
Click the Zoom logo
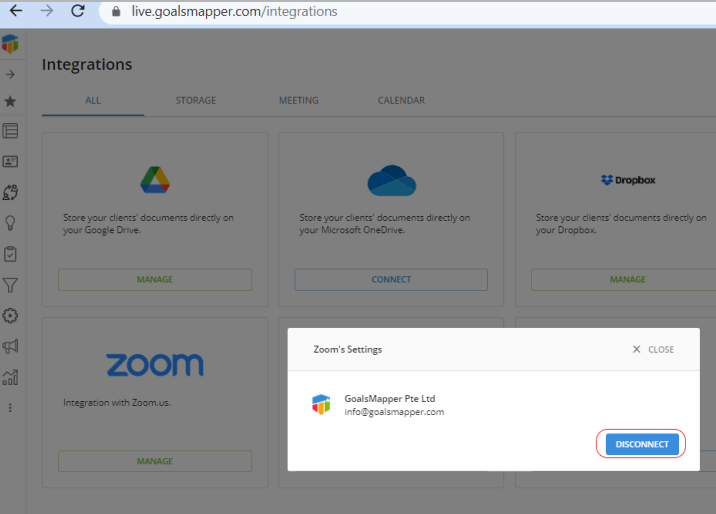(x=155, y=365)
